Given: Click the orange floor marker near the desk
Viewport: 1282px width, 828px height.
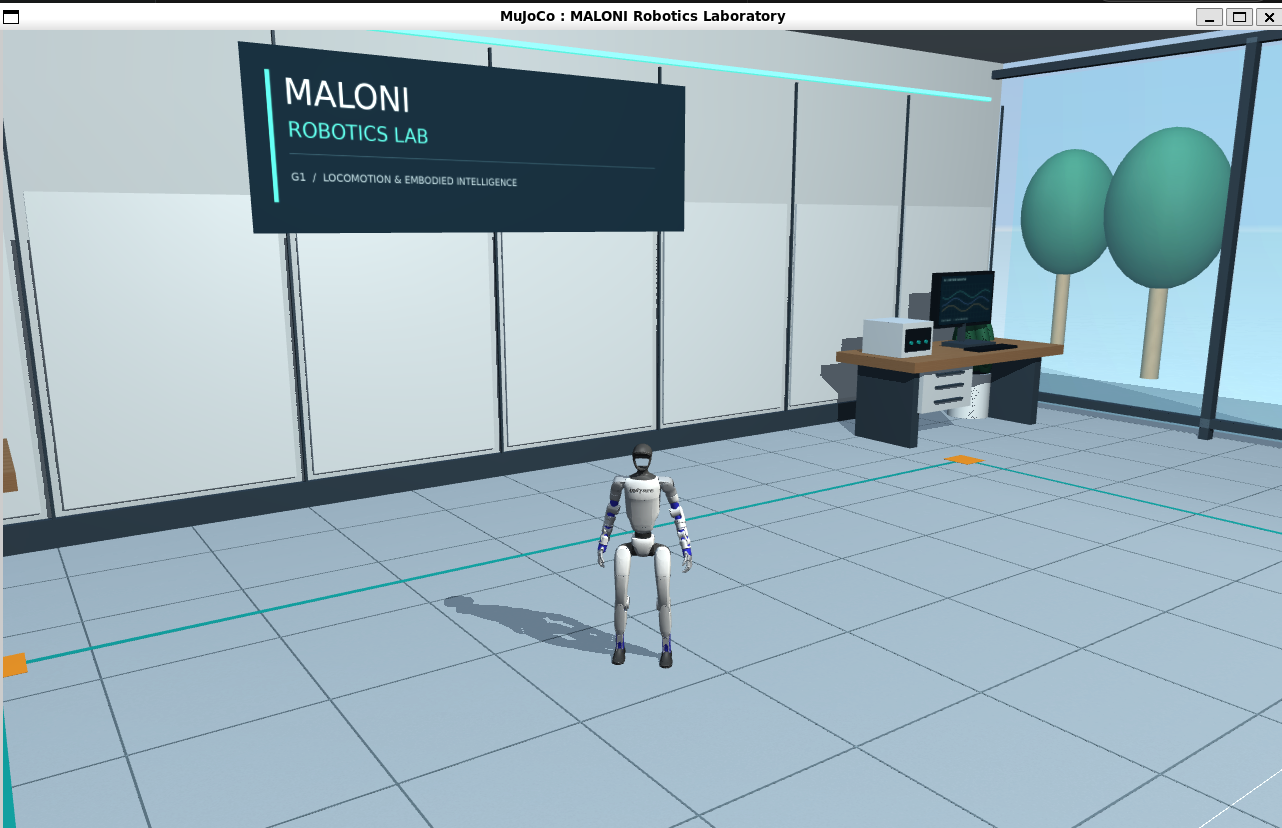Looking at the screenshot, I should coord(964,460).
